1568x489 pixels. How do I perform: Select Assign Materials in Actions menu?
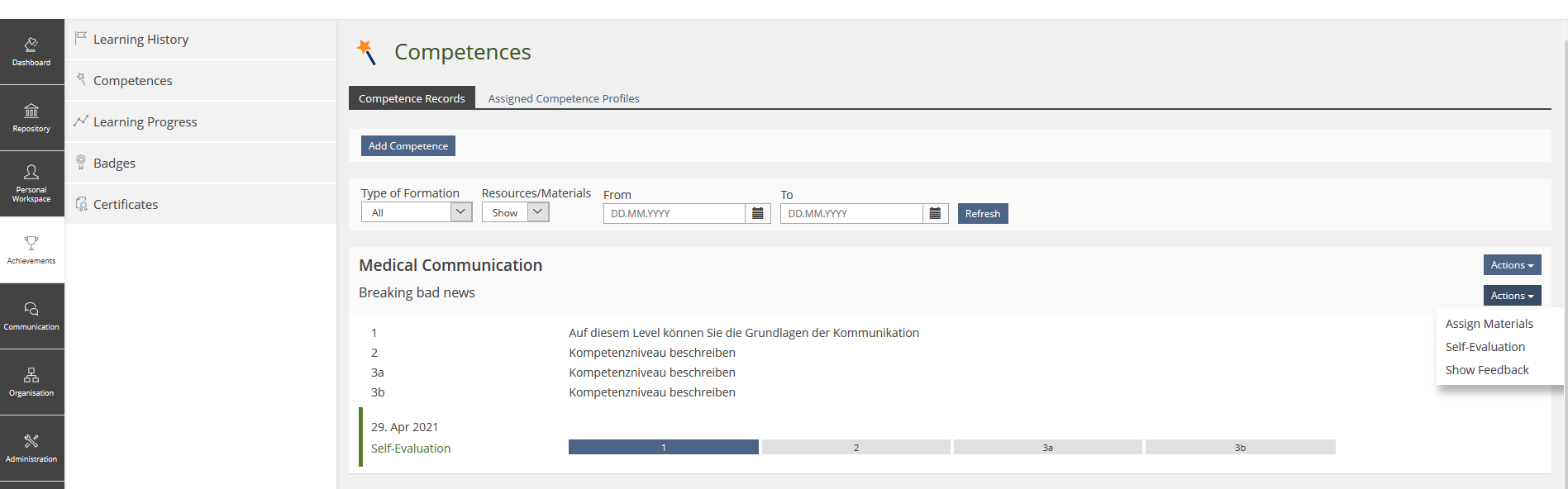1489,324
